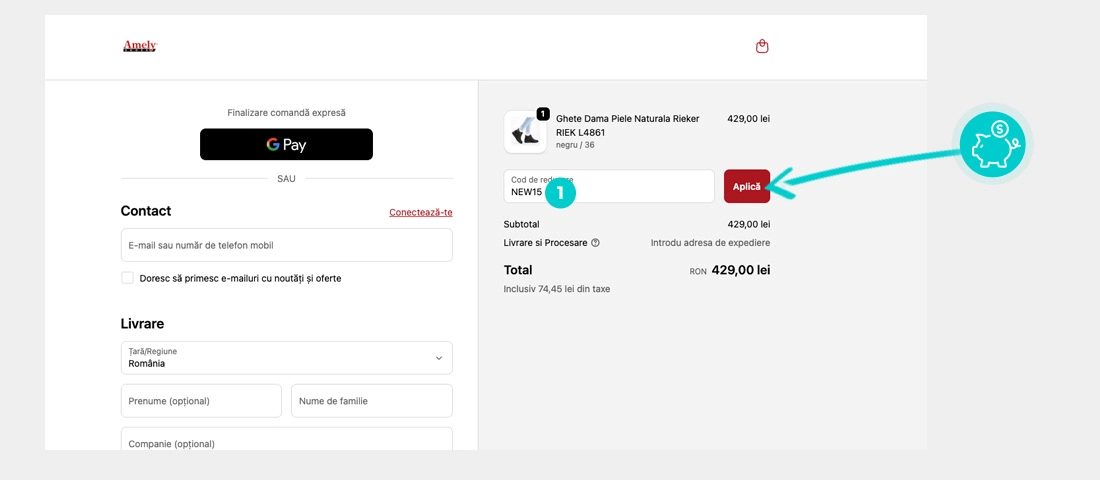
Task: Click into the Companie (opțional) field
Action: click(286, 440)
